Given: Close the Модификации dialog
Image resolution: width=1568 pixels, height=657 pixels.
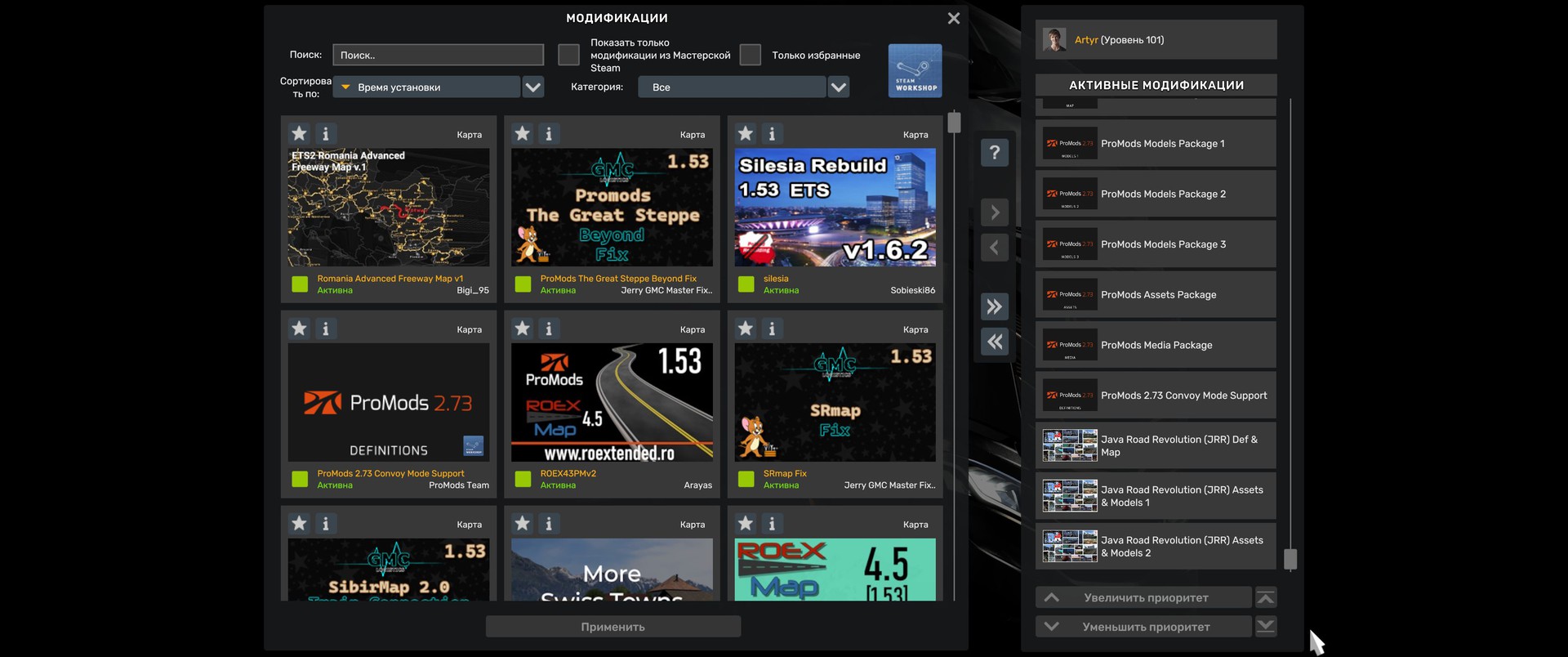Looking at the screenshot, I should point(953,18).
